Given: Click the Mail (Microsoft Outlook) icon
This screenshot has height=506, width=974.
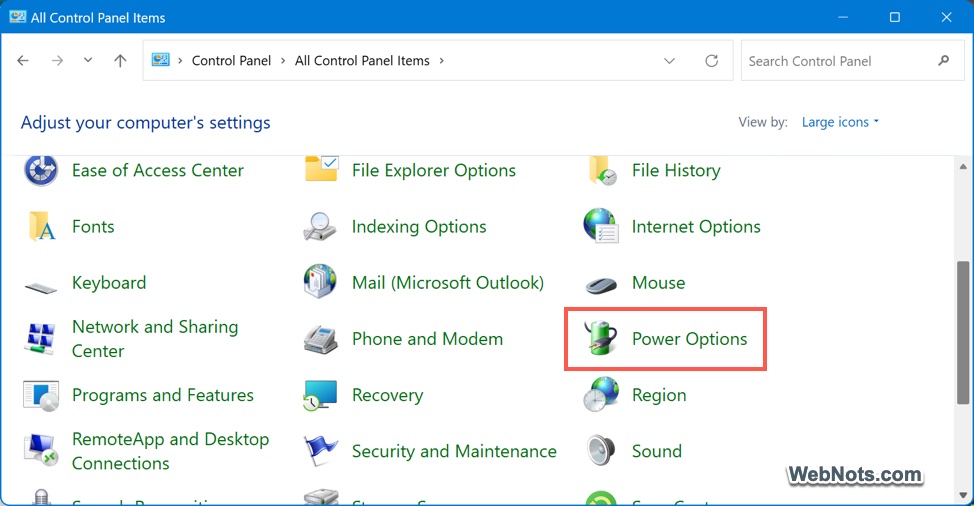Looking at the screenshot, I should tap(321, 281).
